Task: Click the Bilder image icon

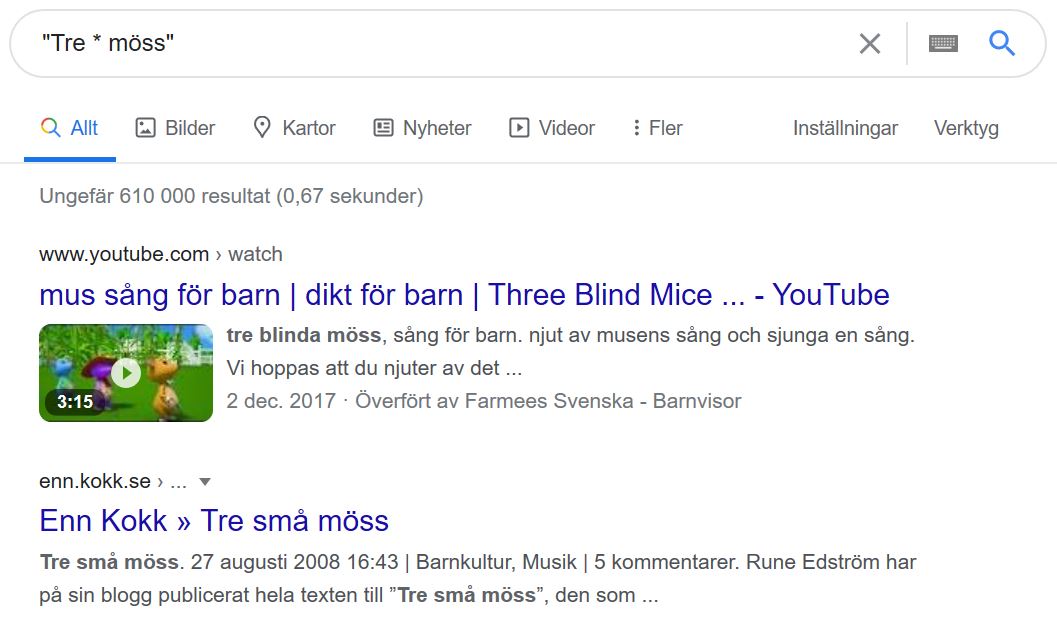Action: [146, 127]
